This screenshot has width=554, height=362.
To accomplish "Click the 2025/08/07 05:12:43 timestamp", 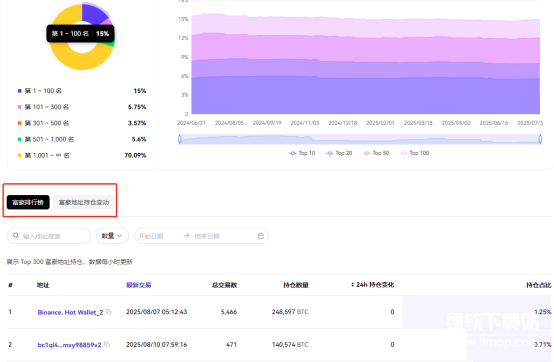I will click(x=157, y=312).
